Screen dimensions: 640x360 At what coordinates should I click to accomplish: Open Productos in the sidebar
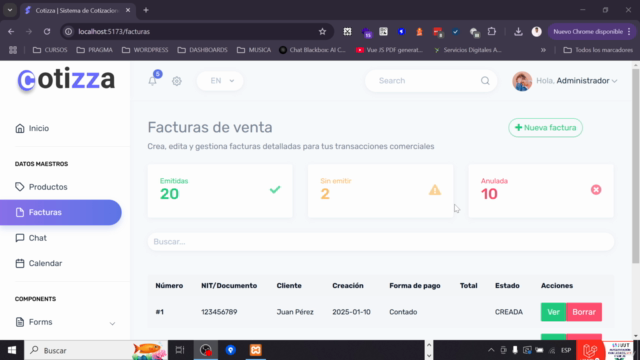click(x=41, y=187)
